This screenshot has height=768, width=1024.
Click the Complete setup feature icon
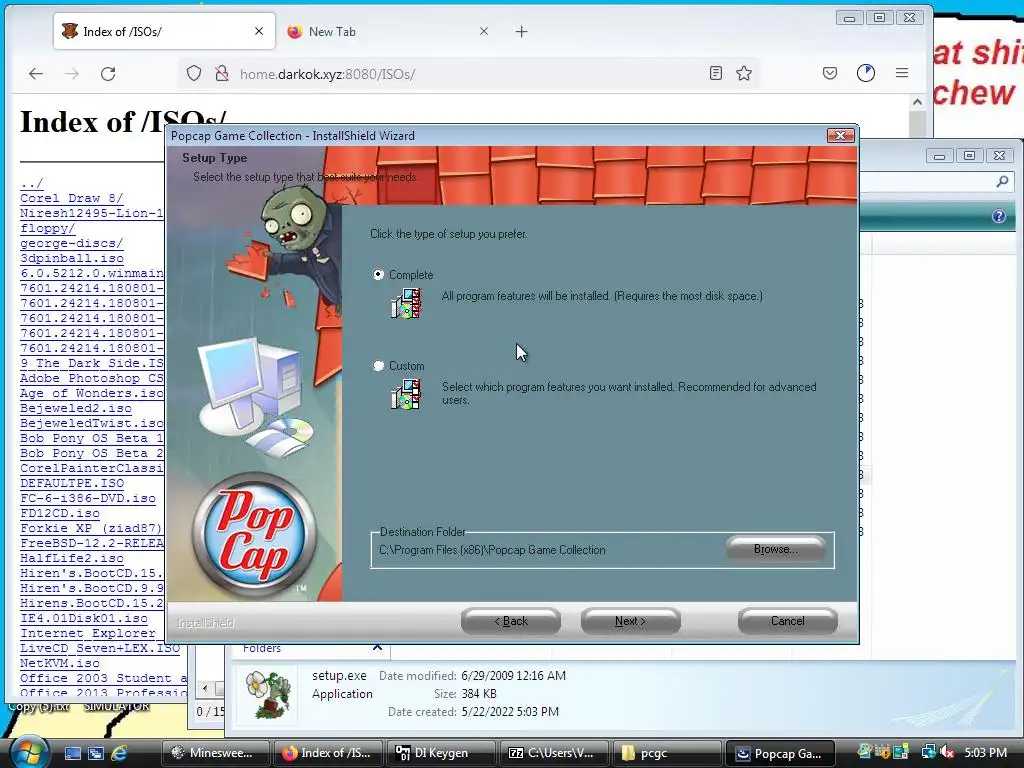point(406,303)
